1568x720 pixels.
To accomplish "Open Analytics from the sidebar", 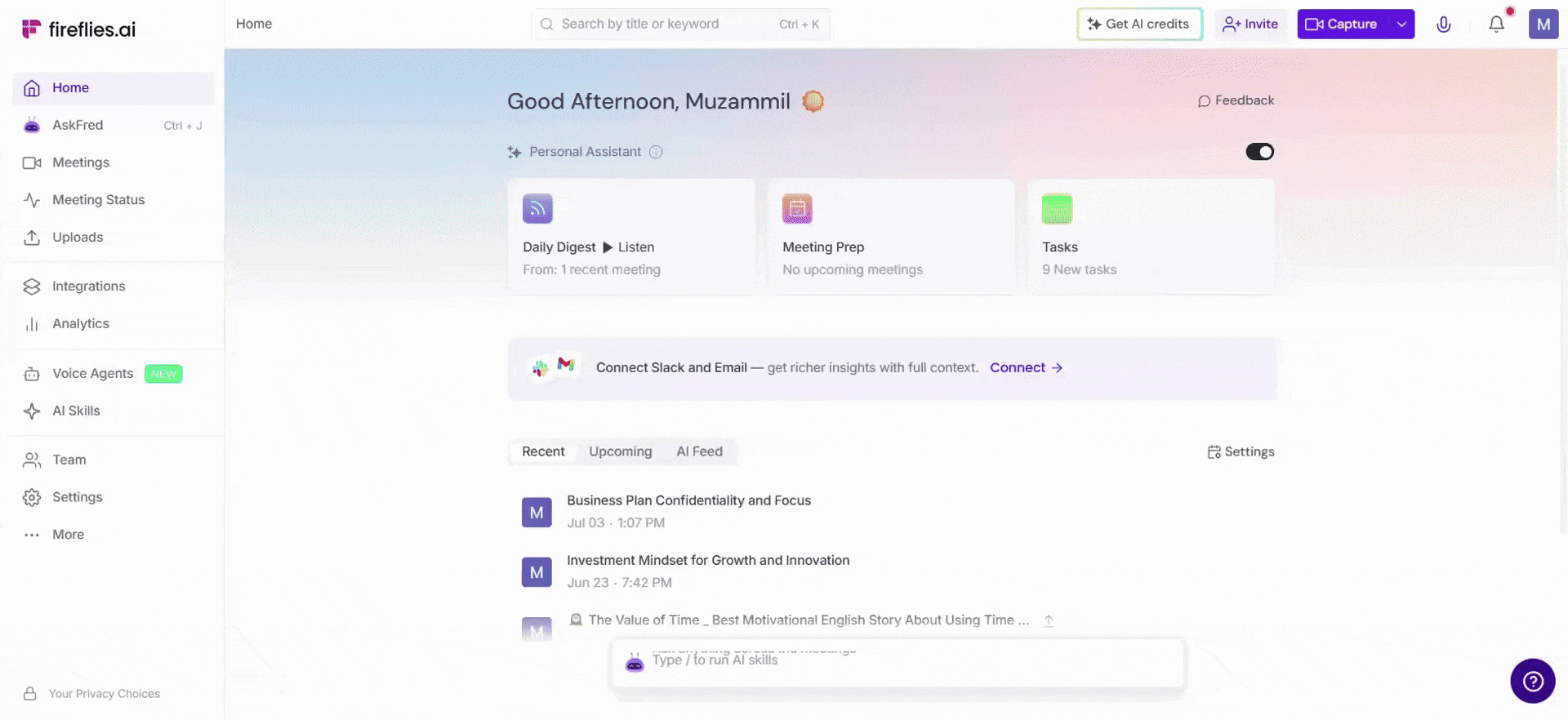I will pos(114,324).
